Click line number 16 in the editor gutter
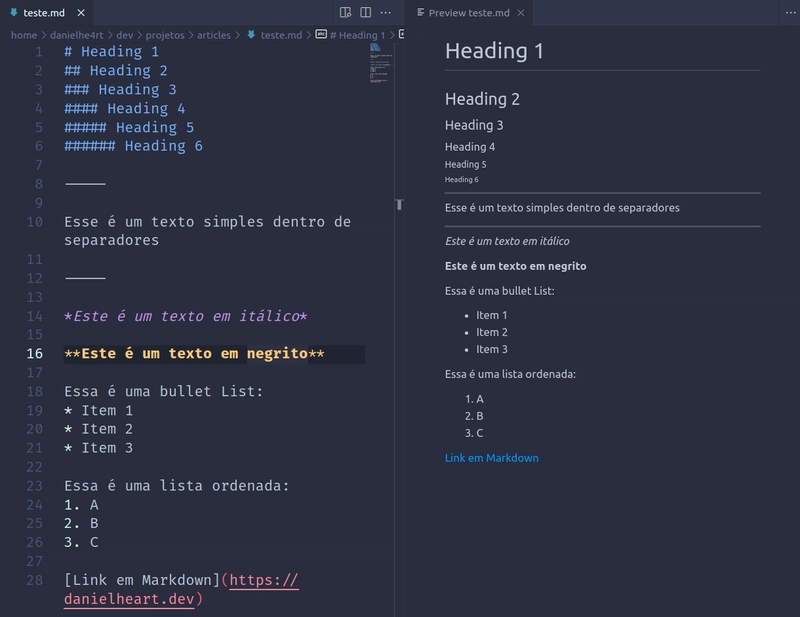 tap(35, 354)
